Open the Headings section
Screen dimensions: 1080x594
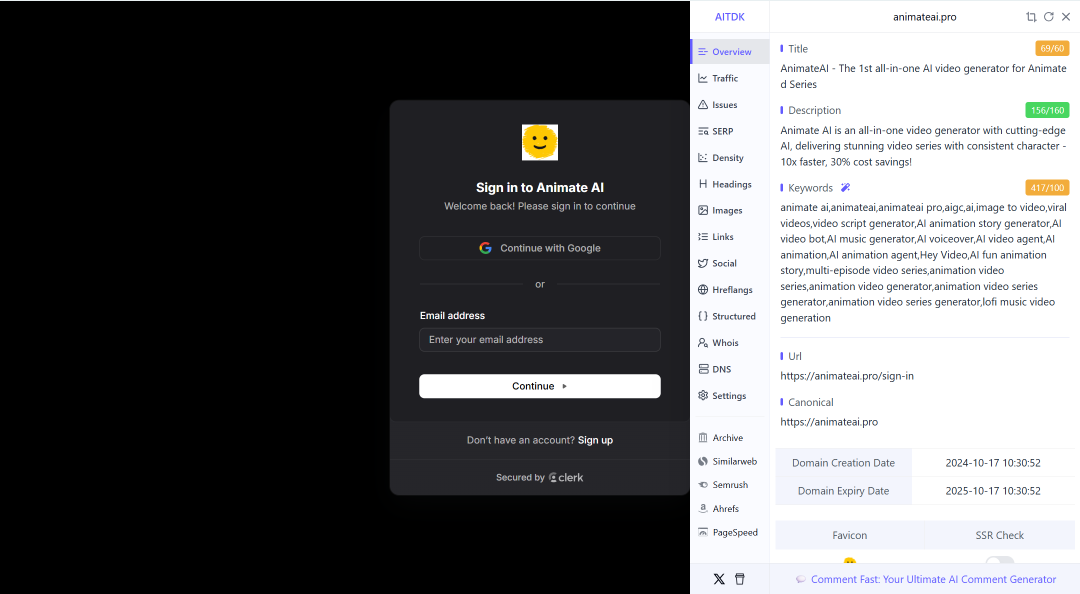point(730,184)
